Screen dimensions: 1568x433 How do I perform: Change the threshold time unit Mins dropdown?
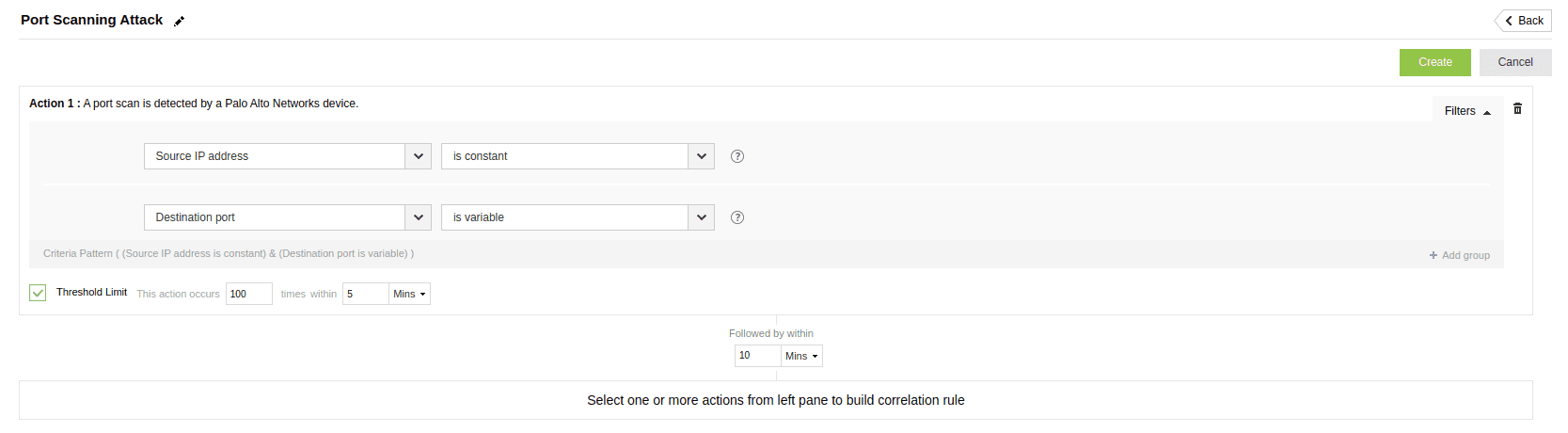pos(409,294)
